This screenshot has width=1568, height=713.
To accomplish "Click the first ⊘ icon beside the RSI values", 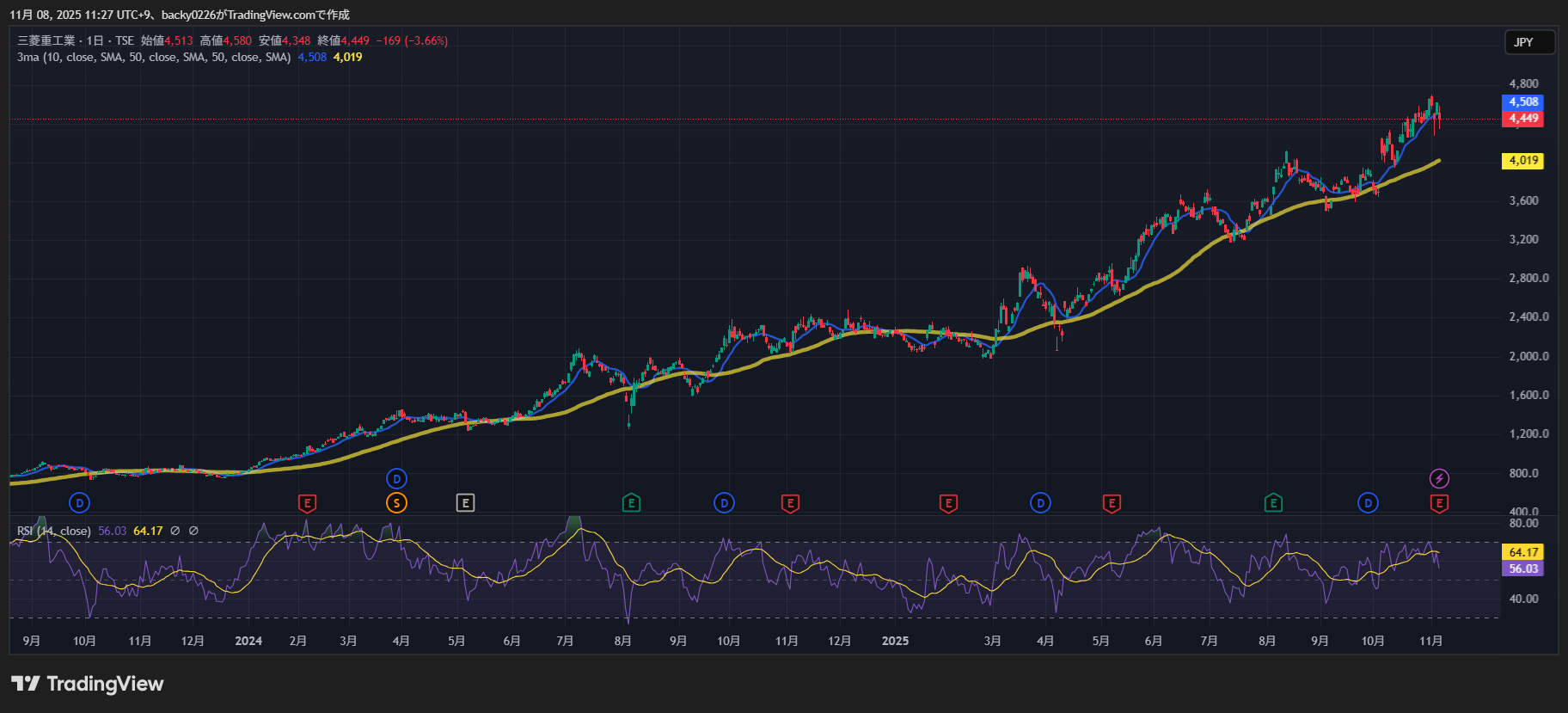I will [x=175, y=531].
